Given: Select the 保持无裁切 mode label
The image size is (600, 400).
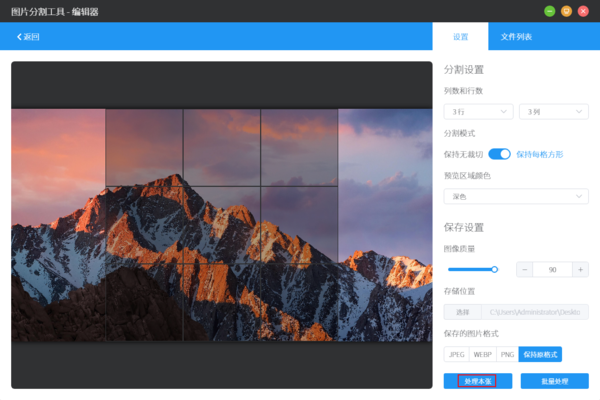Looking at the screenshot, I should tap(463, 154).
